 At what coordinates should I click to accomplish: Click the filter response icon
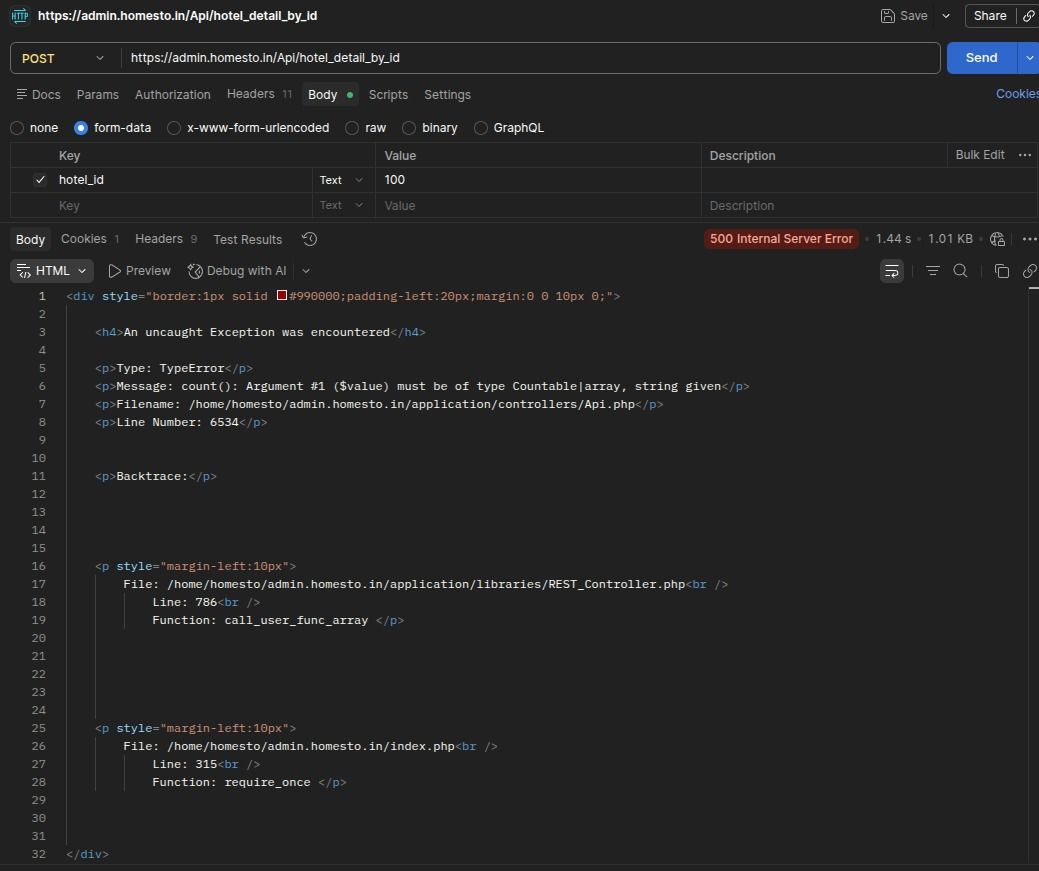(932, 271)
